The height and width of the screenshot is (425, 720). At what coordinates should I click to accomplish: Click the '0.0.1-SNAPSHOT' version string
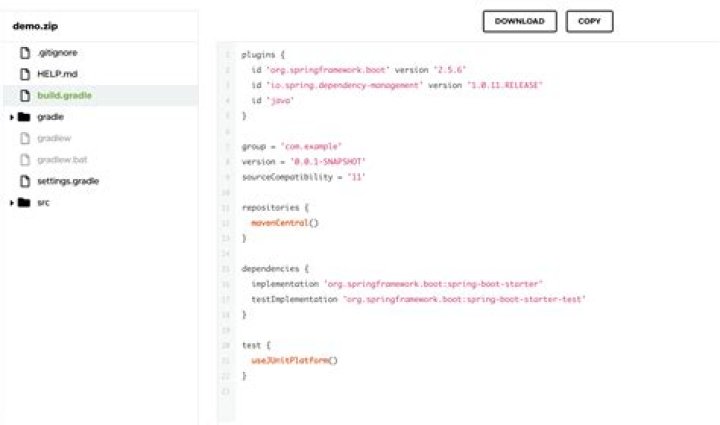(328, 162)
